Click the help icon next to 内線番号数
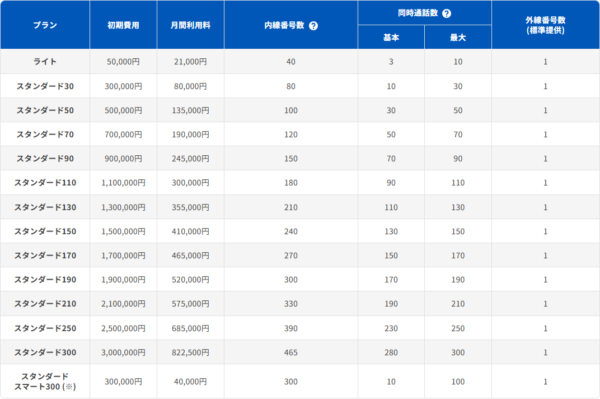 tap(313, 26)
